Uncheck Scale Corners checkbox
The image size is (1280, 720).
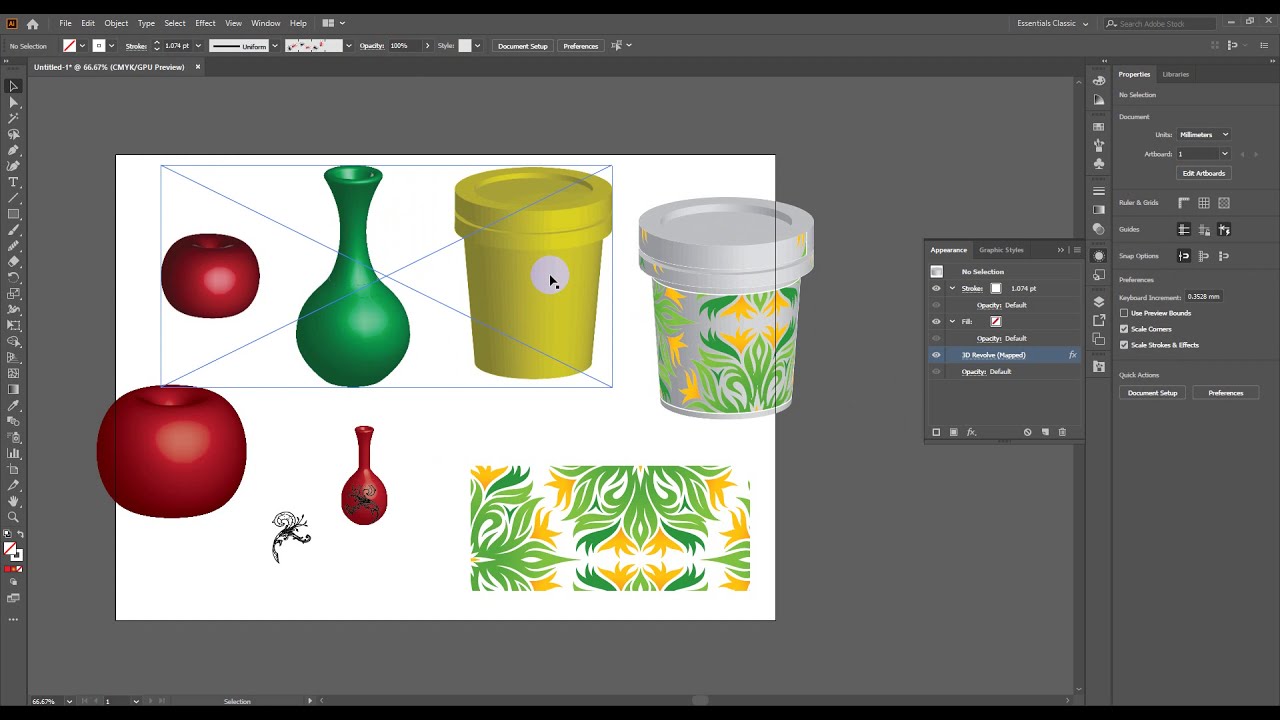coord(1124,329)
